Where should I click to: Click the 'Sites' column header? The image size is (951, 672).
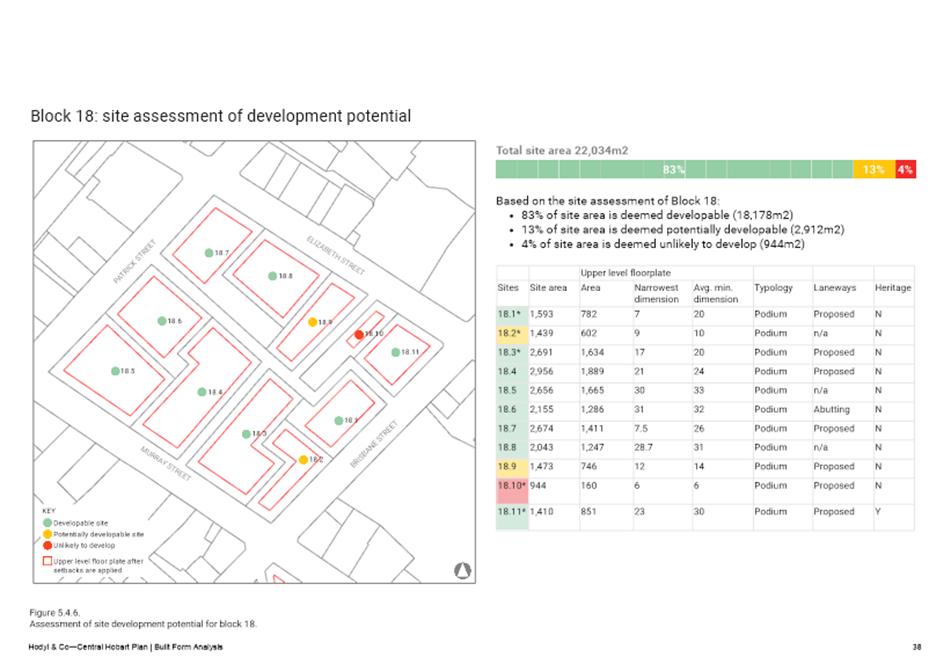pyautogui.click(x=508, y=287)
